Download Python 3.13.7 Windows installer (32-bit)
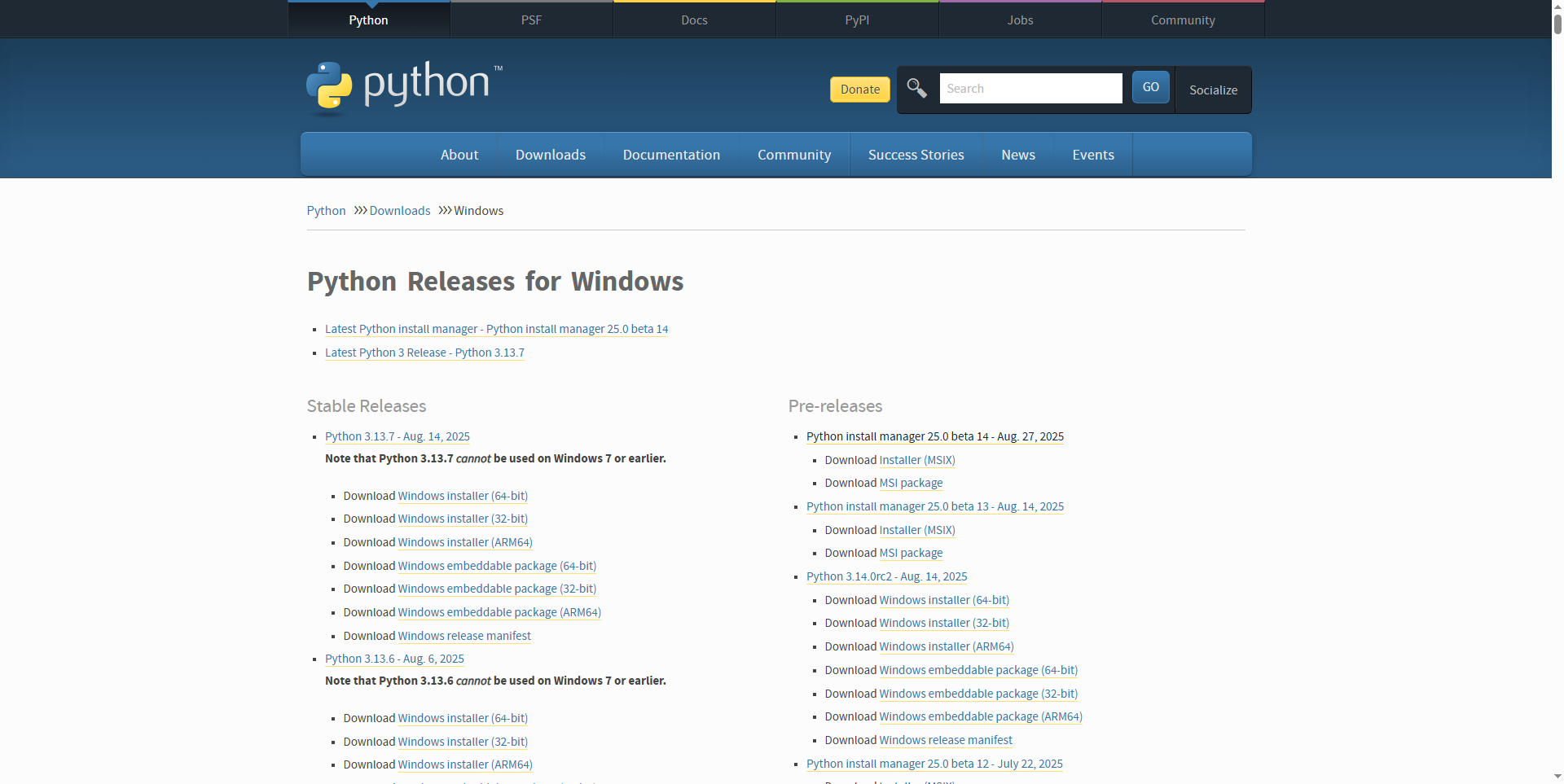Viewport: 1564px width, 784px height. point(463,519)
